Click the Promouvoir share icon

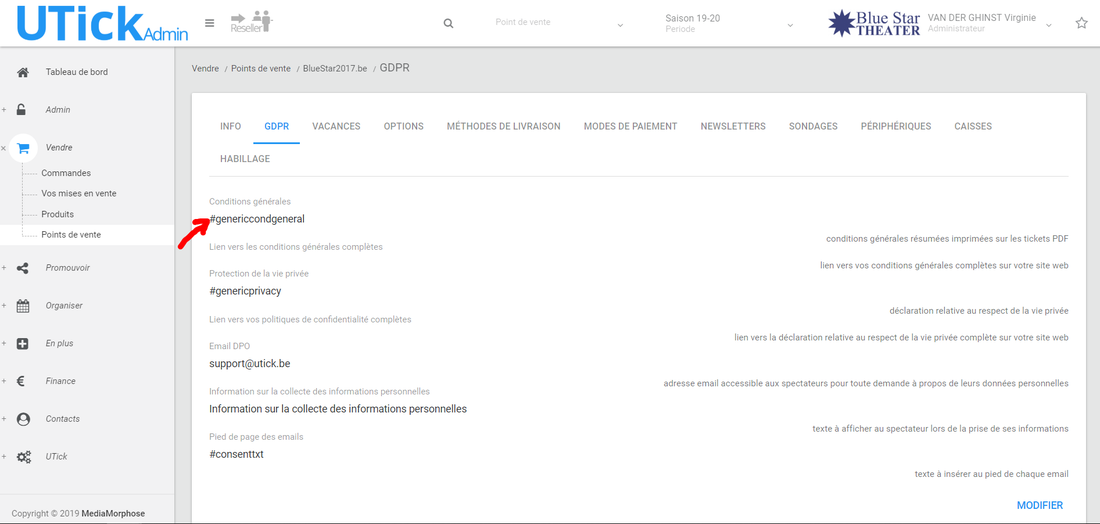pyautogui.click(x=23, y=268)
